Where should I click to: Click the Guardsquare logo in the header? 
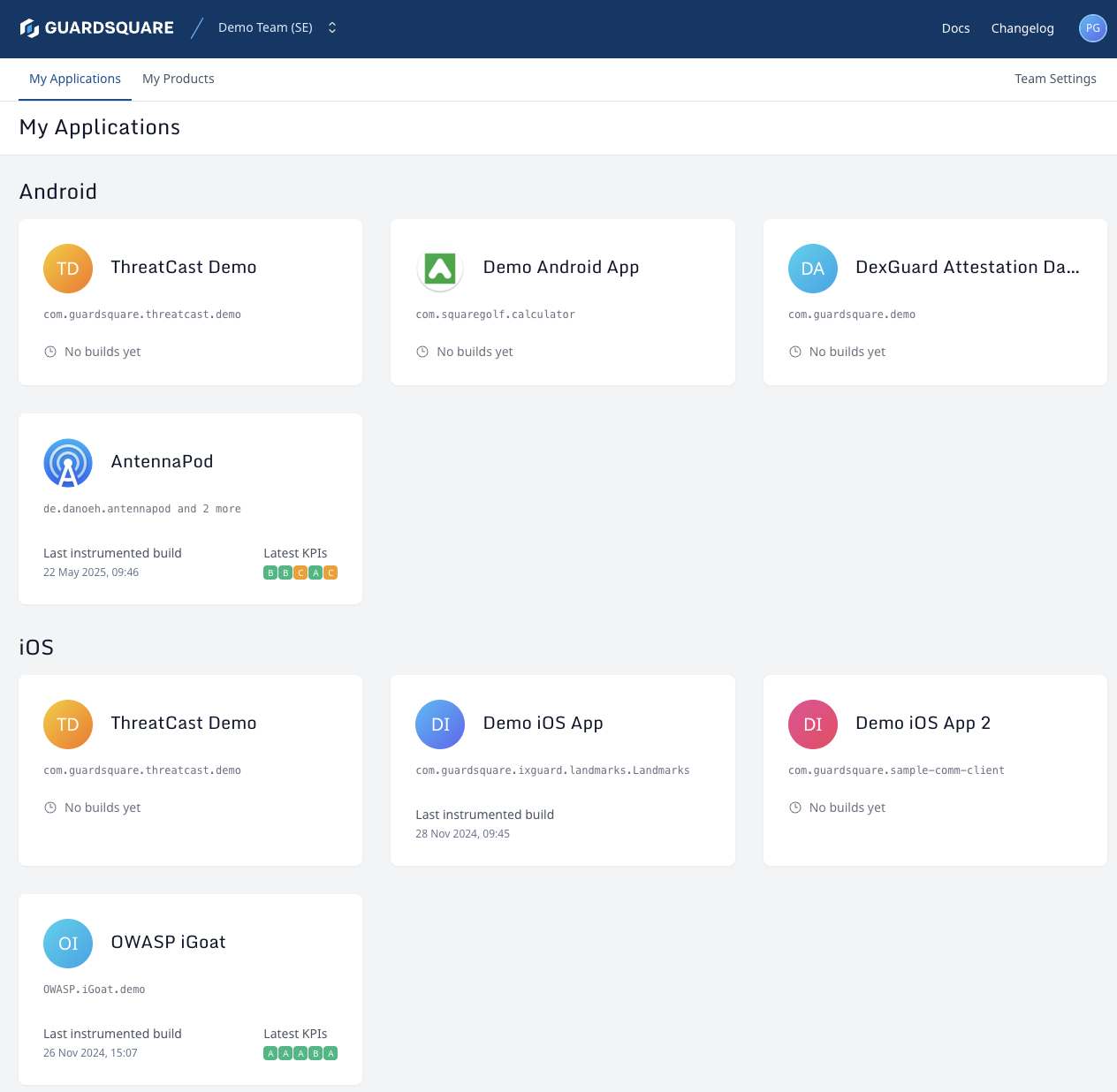(97, 28)
